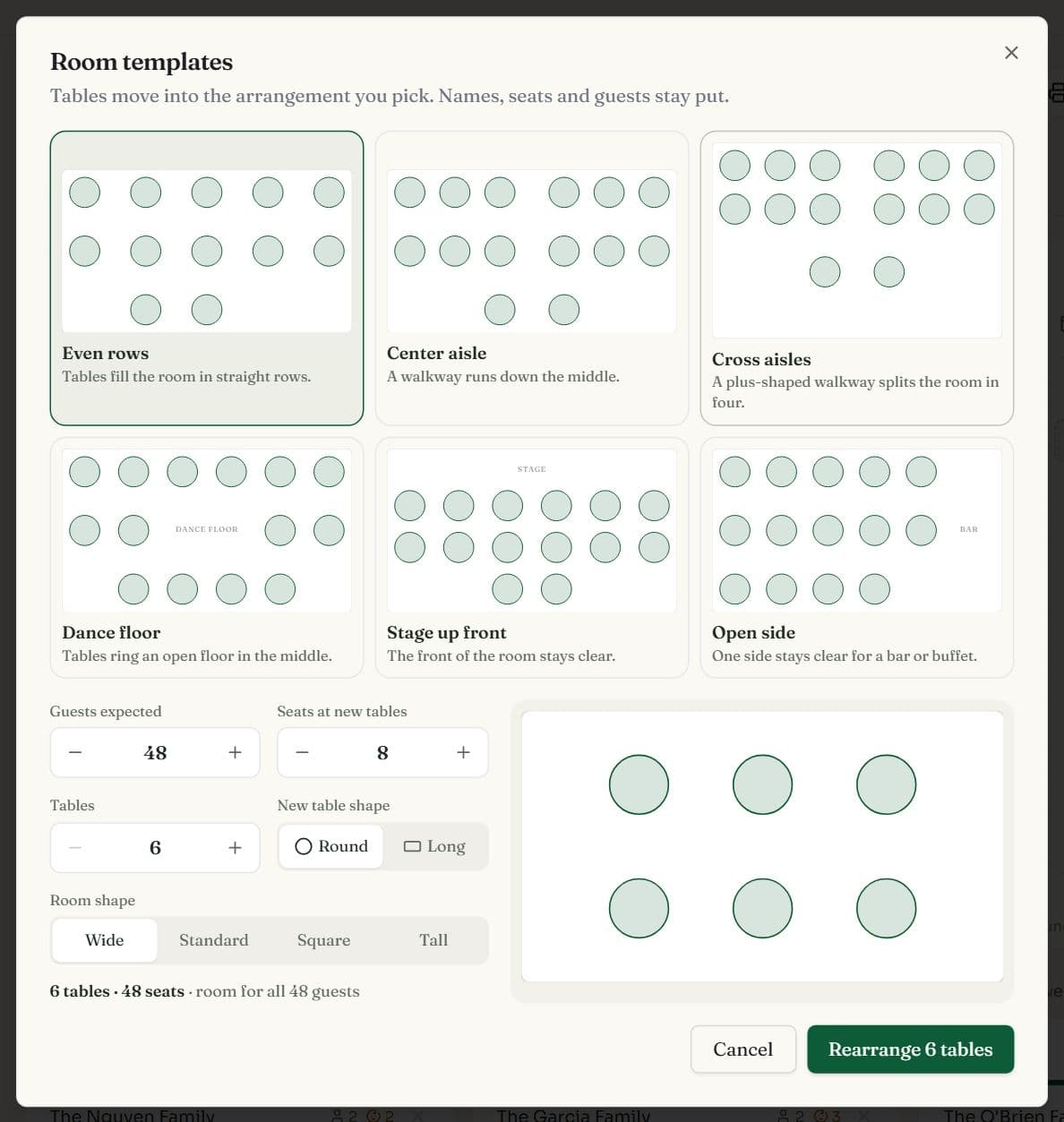The height and width of the screenshot is (1122, 1064).
Task: Click The Nguyen Family in background window
Action: click(133, 1115)
